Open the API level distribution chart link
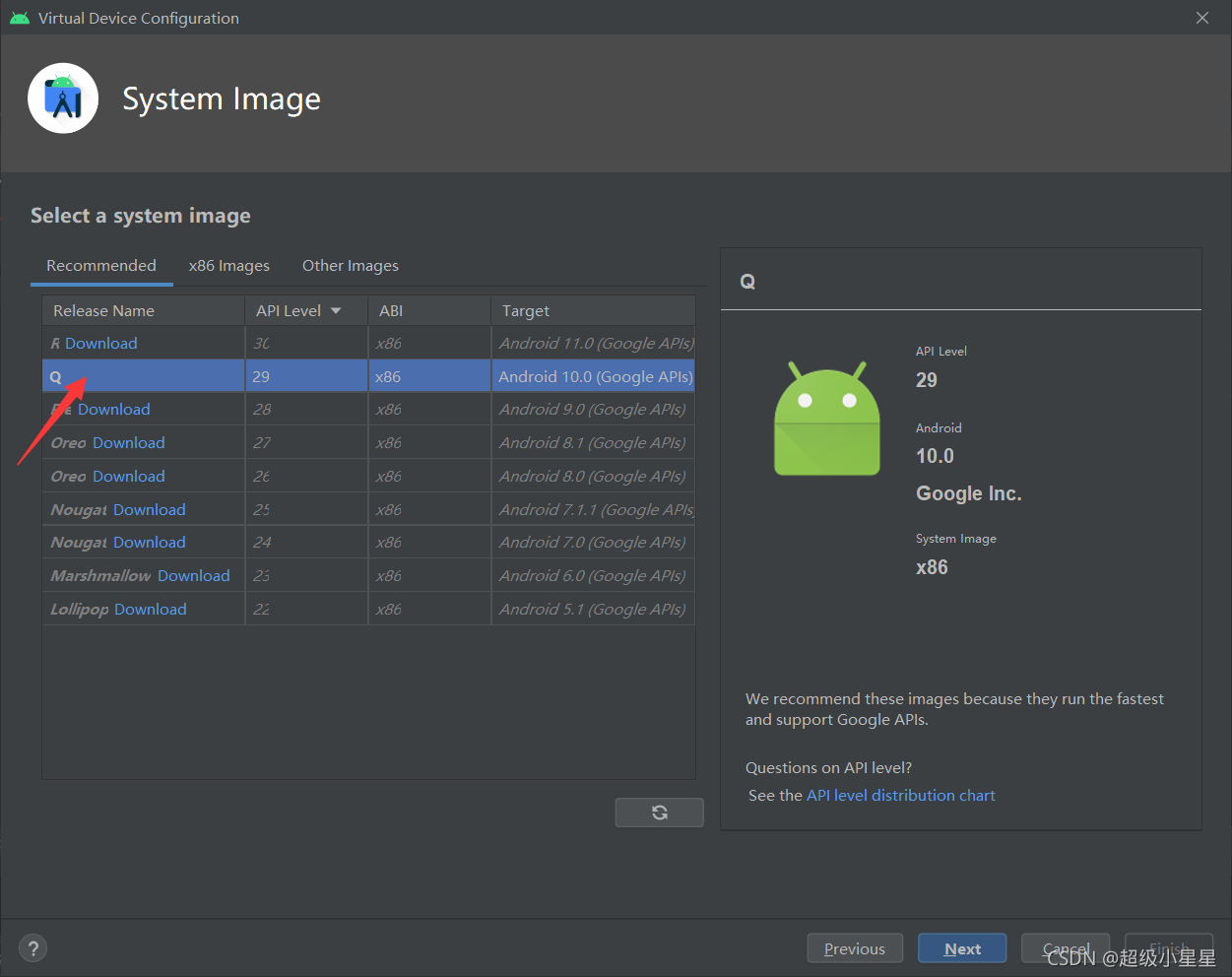The image size is (1232, 977). pyautogui.click(x=901, y=795)
